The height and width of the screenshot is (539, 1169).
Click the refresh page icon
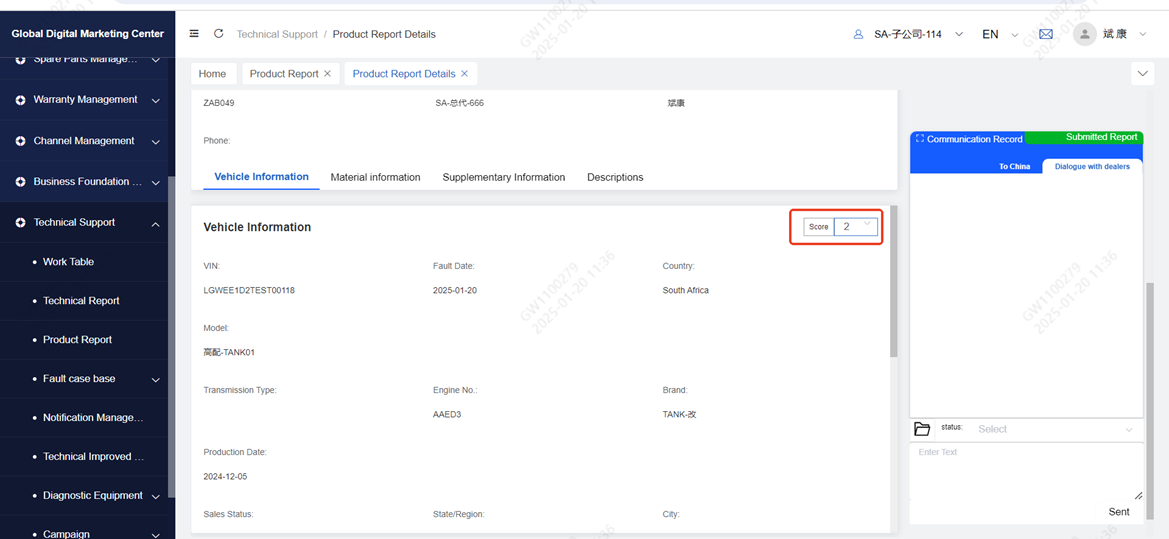tap(219, 34)
